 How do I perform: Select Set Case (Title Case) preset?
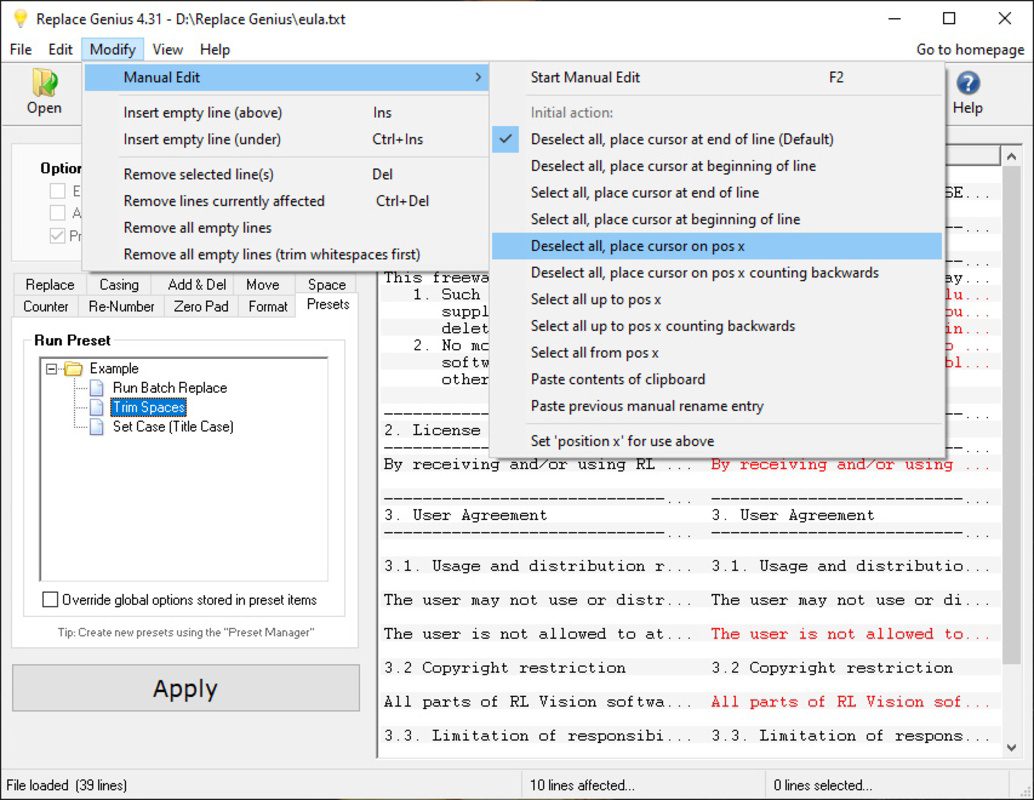[x=173, y=427]
